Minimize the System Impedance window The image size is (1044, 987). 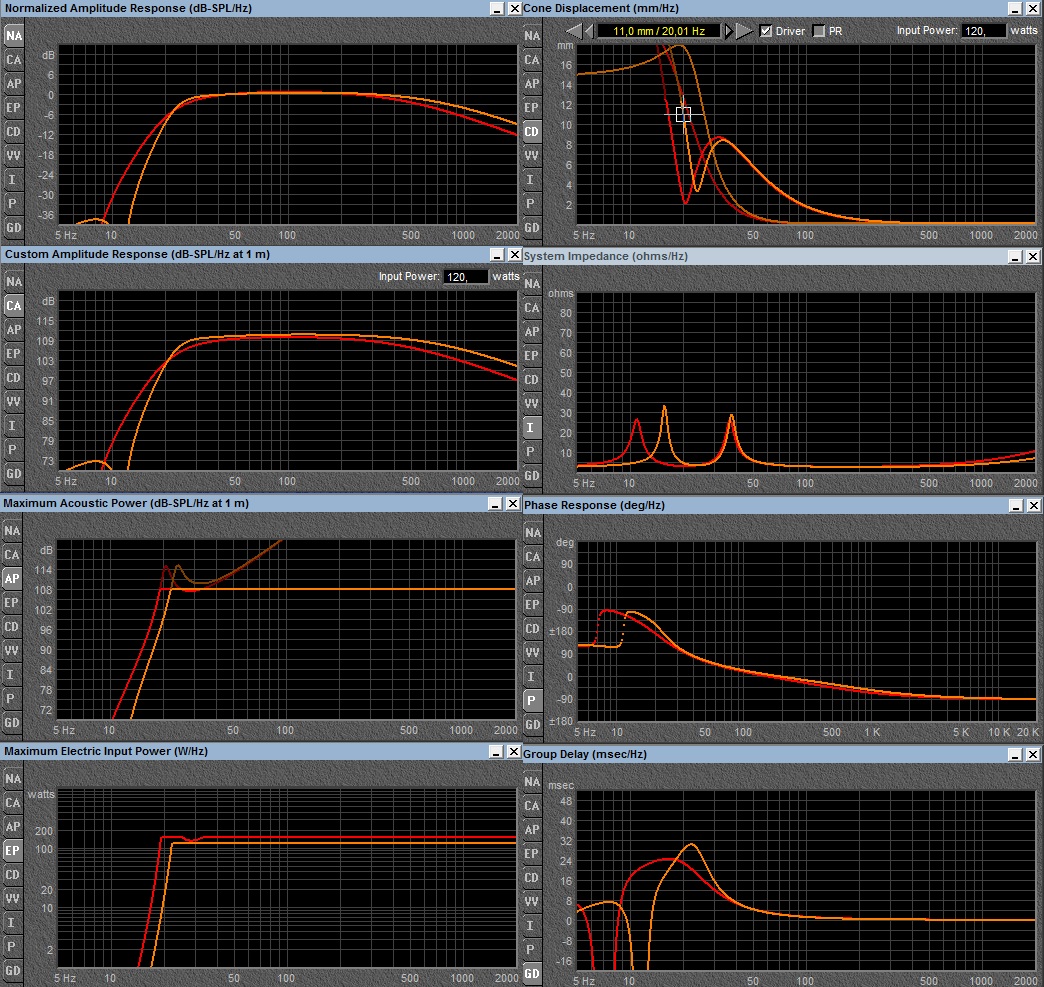(1015, 256)
